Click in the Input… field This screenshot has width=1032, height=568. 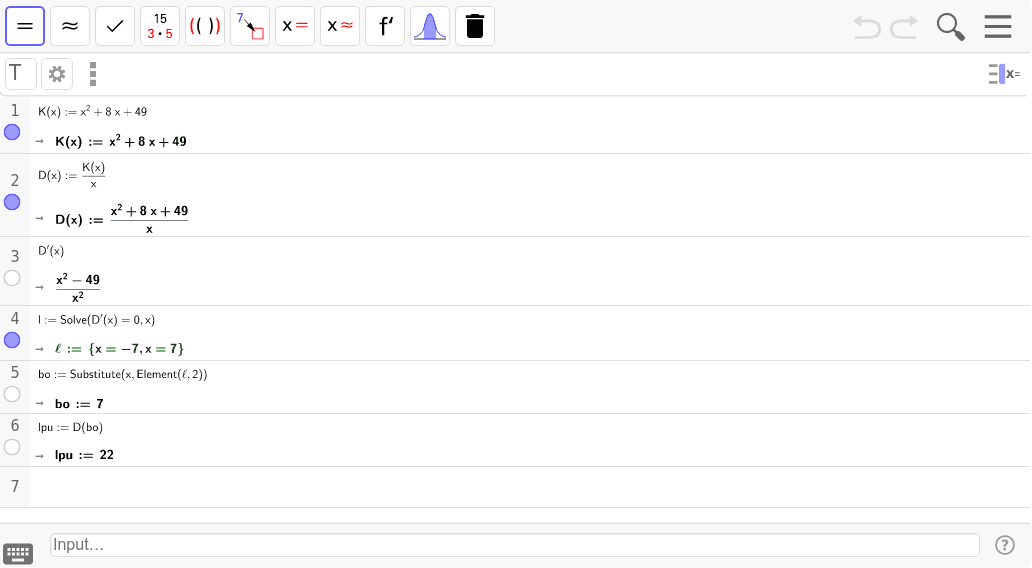515,545
